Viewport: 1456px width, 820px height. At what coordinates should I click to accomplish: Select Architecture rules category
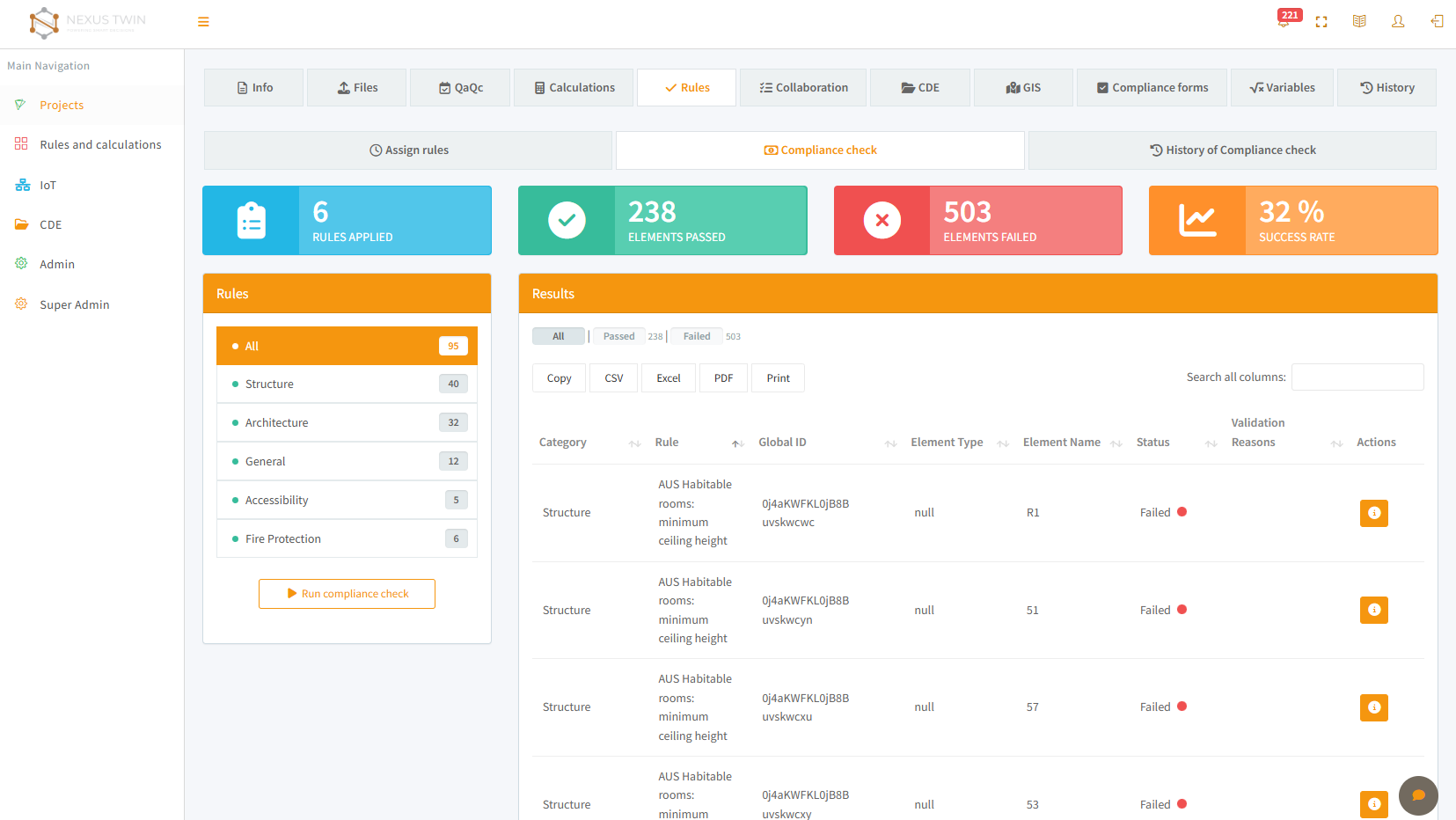(347, 423)
